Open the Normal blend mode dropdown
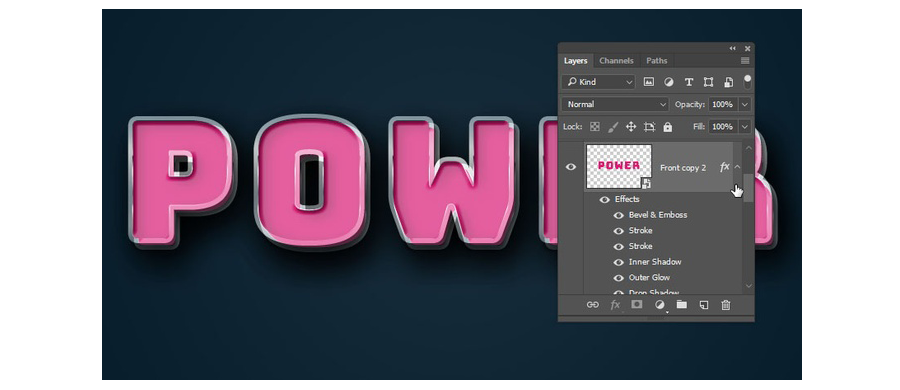The height and width of the screenshot is (390, 900). [x=615, y=105]
